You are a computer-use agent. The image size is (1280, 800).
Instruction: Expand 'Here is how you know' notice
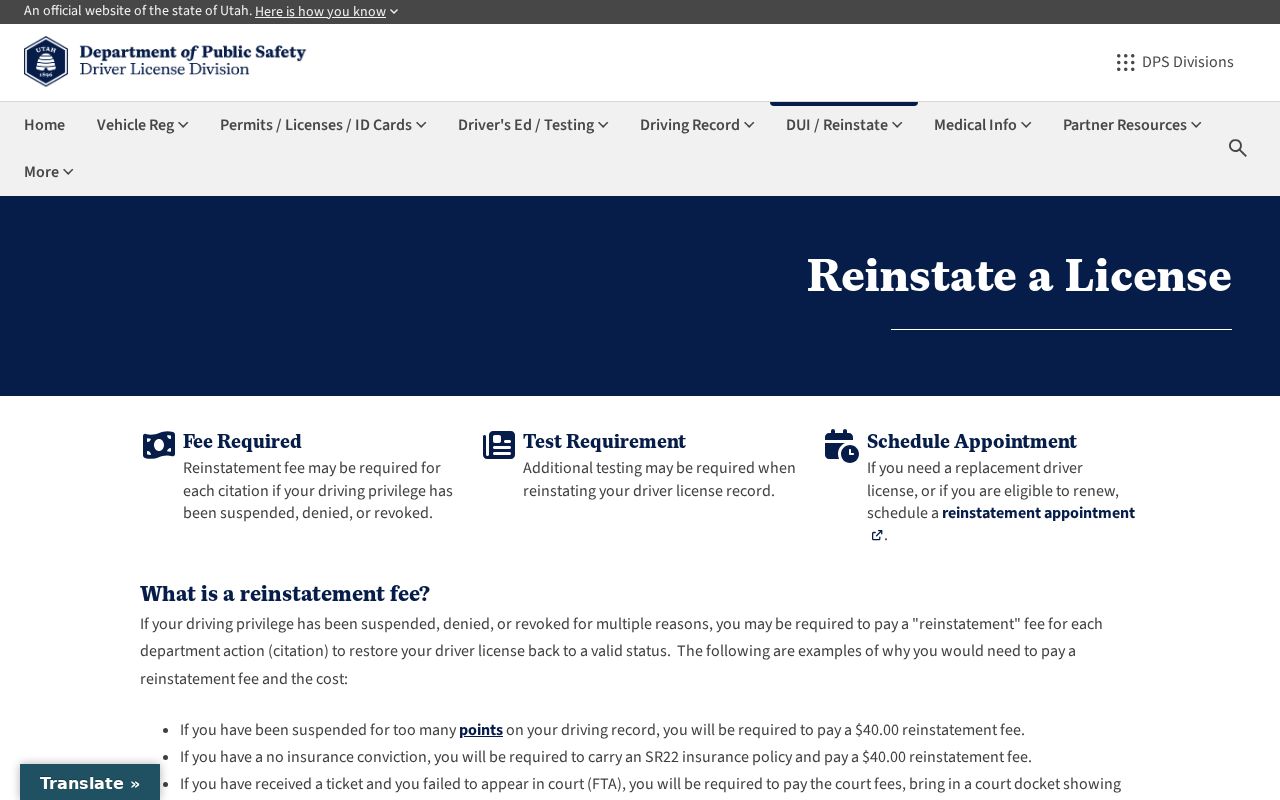point(327,12)
